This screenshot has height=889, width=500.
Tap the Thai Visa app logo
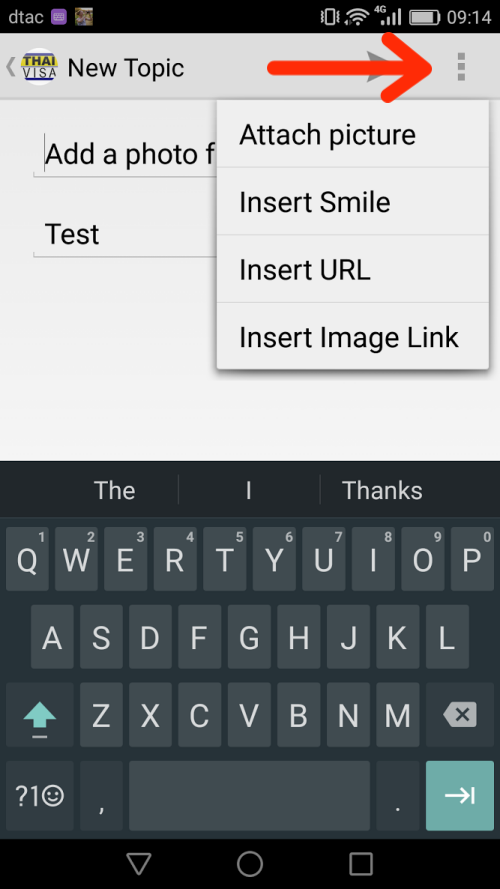(x=39, y=67)
